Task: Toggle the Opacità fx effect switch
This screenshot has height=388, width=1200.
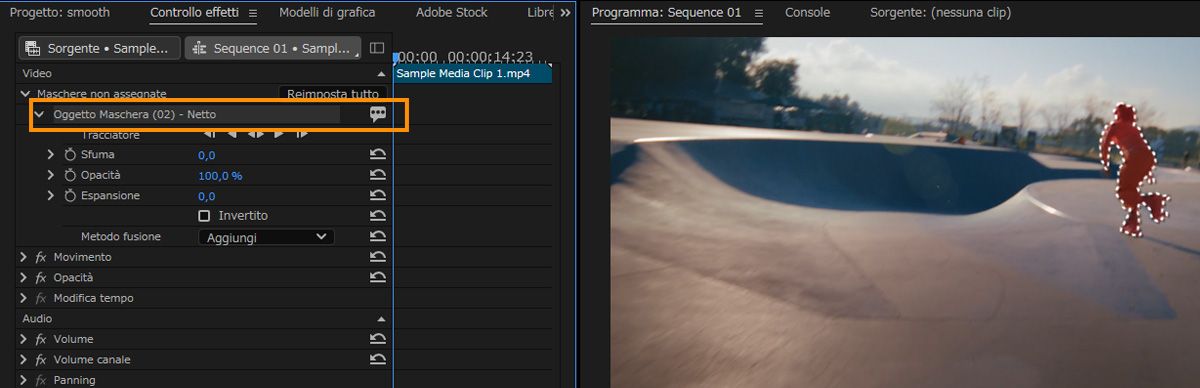Action: [x=41, y=277]
